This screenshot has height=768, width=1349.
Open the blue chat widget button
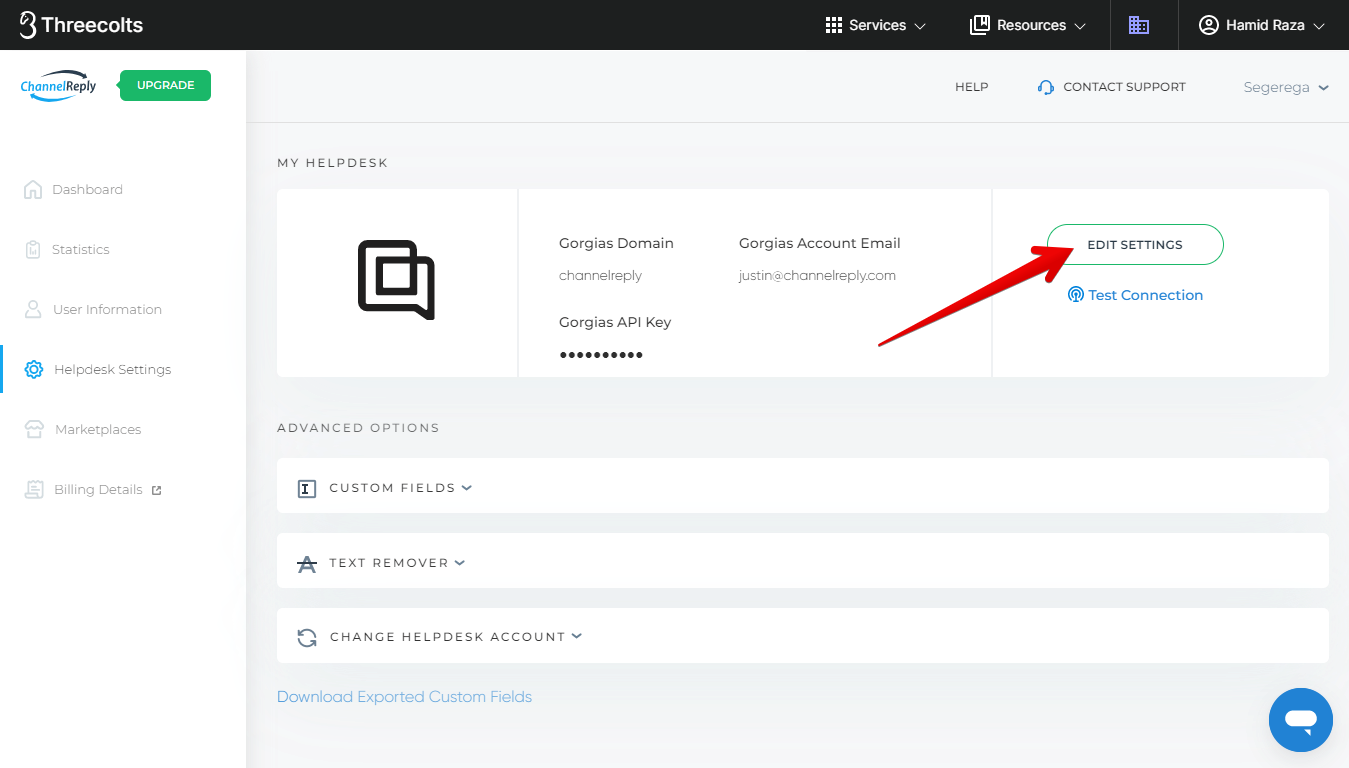(1300, 719)
